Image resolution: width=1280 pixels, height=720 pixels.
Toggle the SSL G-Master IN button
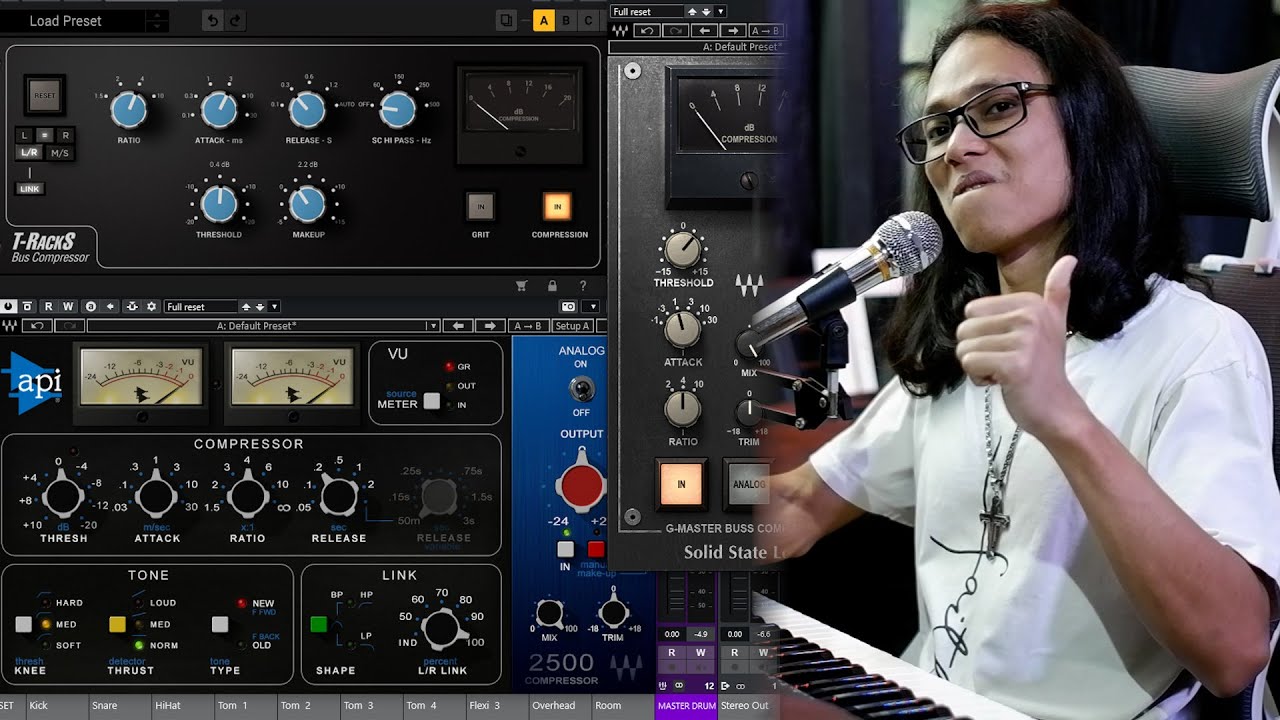[x=682, y=484]
